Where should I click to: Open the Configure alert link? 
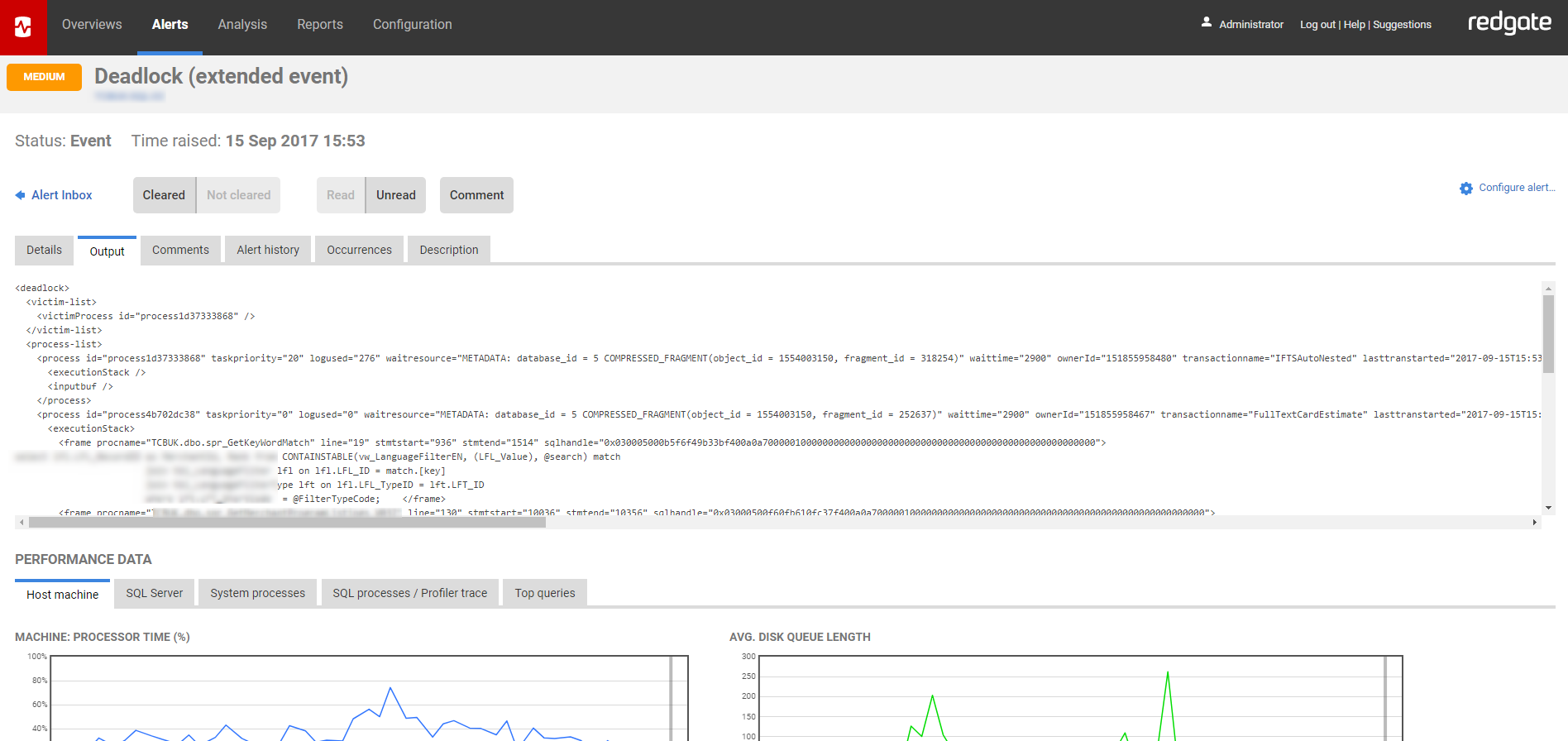[1517, 188]
